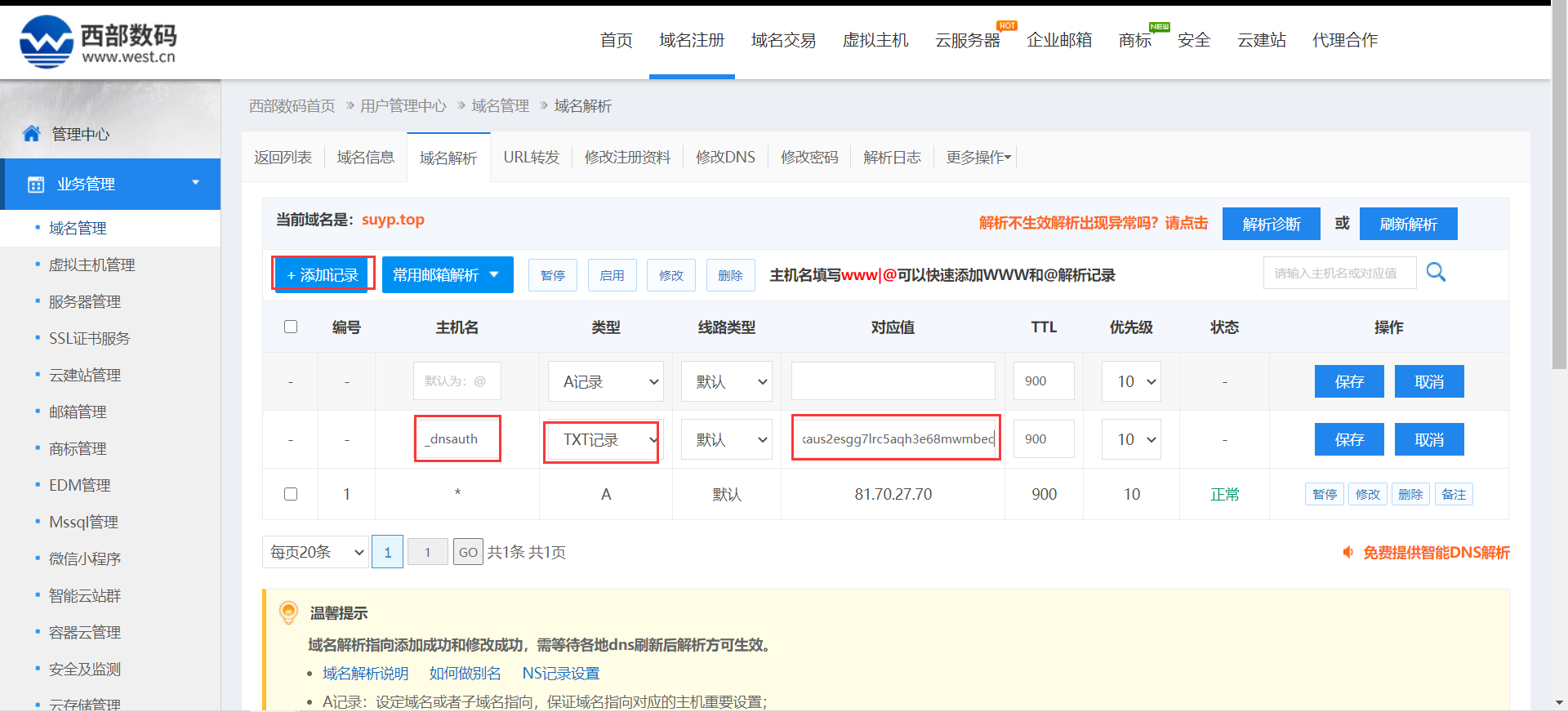Open 虚拟主机 in the top navigation

(875, 40)
